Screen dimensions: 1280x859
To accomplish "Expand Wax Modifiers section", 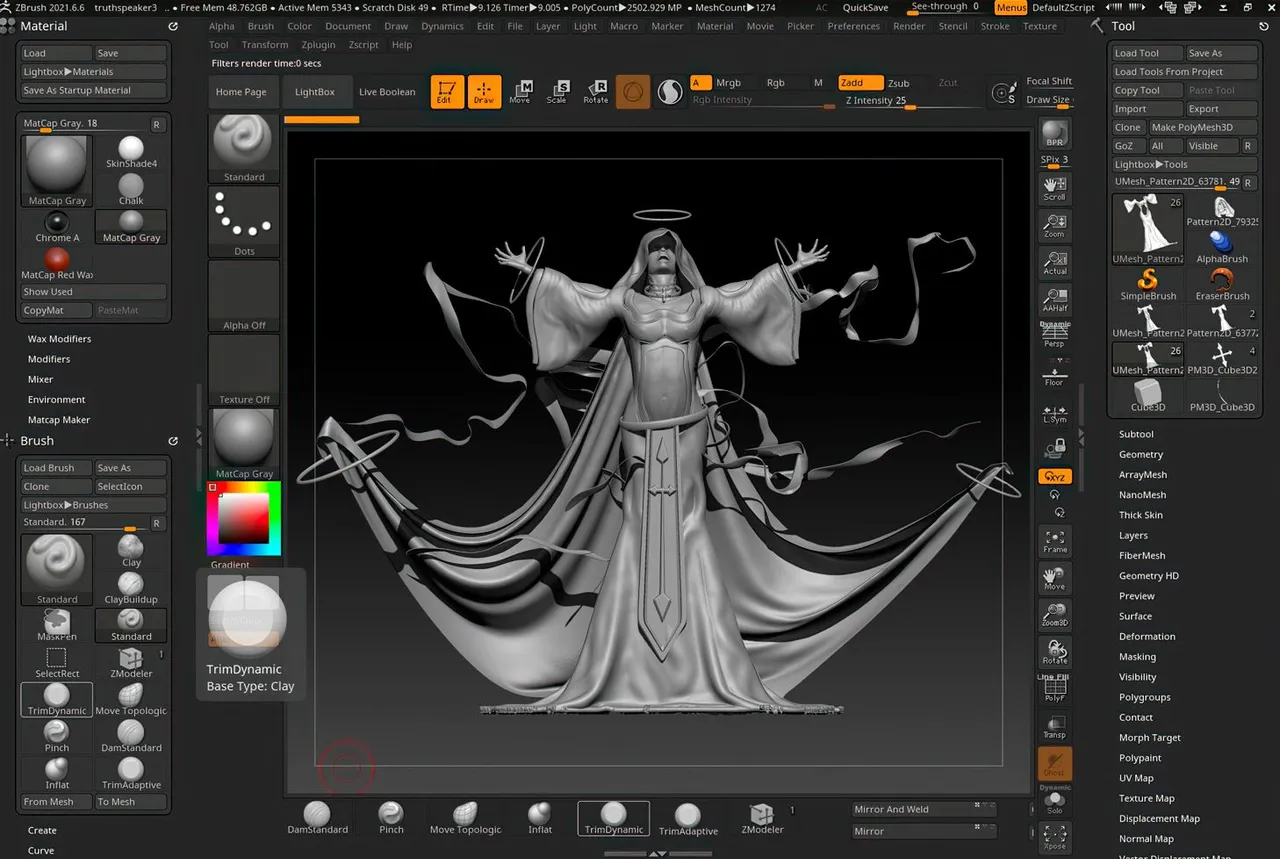I will click(59, 339).
